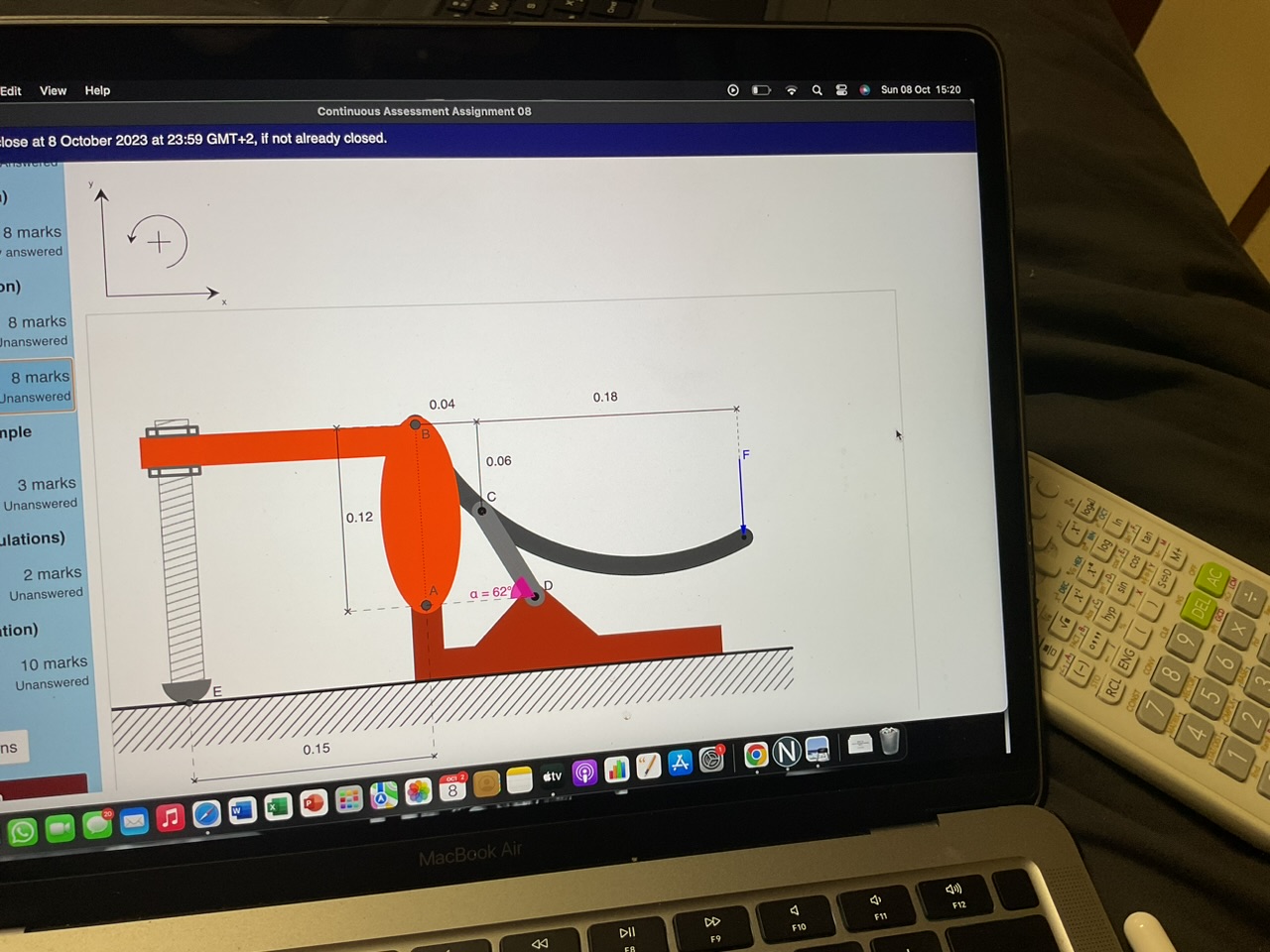Open Apple Music from the Dock
This screenshot has width=1270, height=952.
(170, 817)
